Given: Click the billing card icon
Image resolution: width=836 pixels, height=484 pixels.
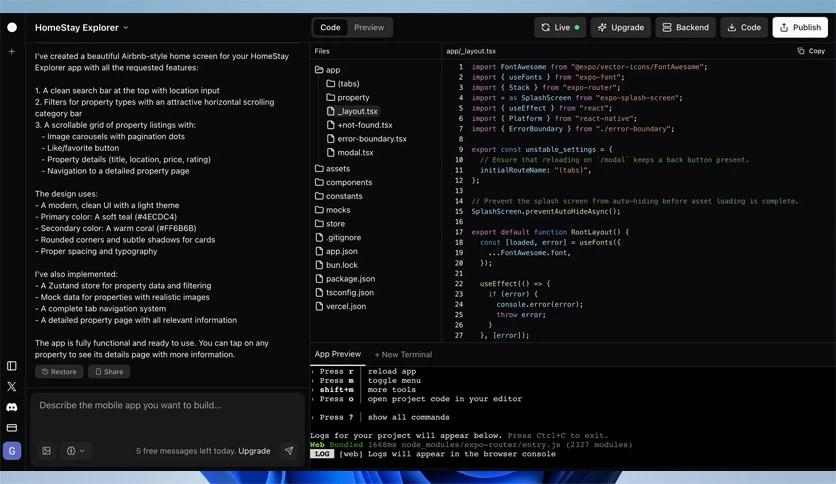Looking at the screenshot, I should [x=12, y=427].
